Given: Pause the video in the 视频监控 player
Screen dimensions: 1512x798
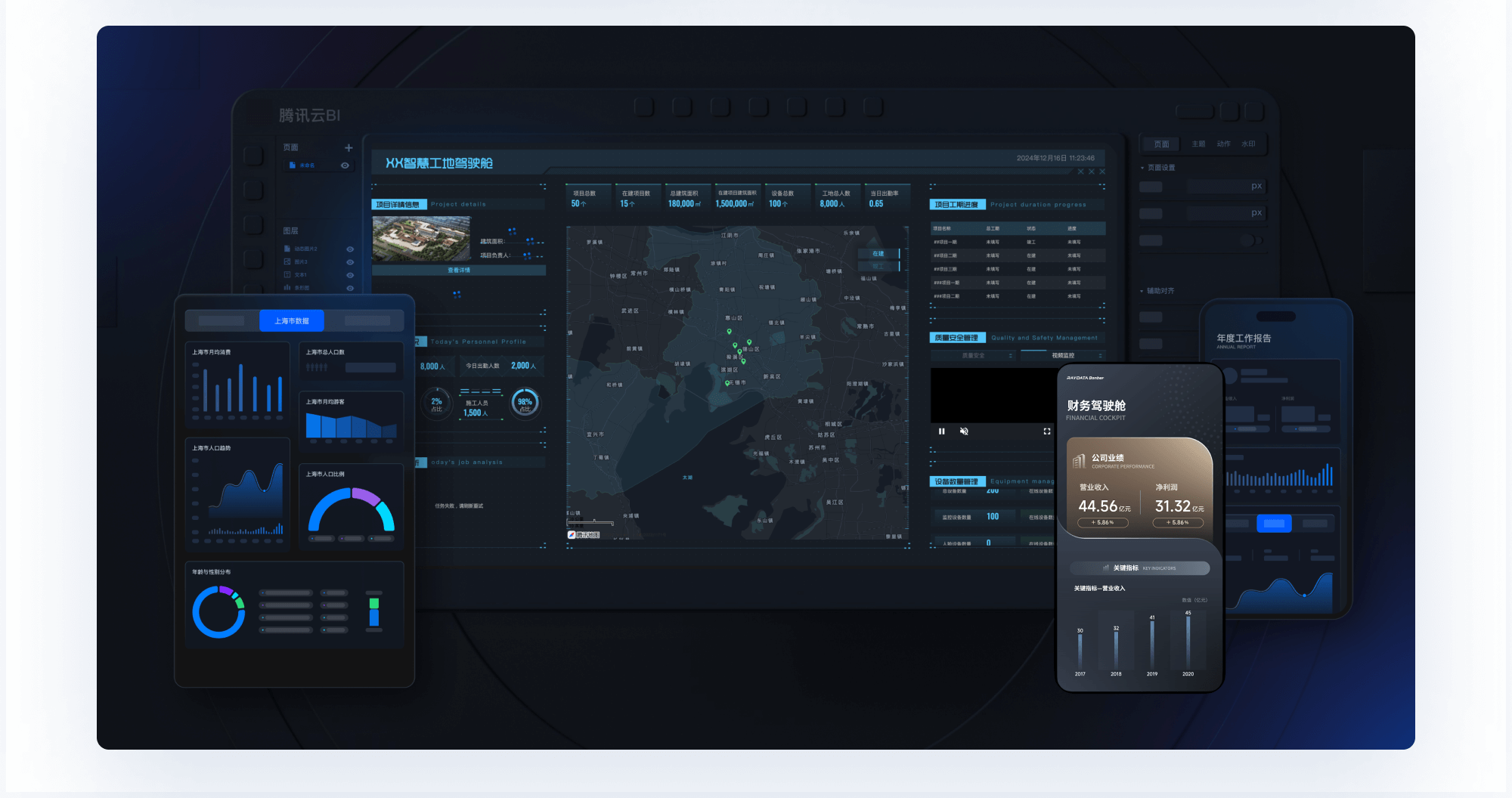Looking at the screenshot, I should click(942, 431).
